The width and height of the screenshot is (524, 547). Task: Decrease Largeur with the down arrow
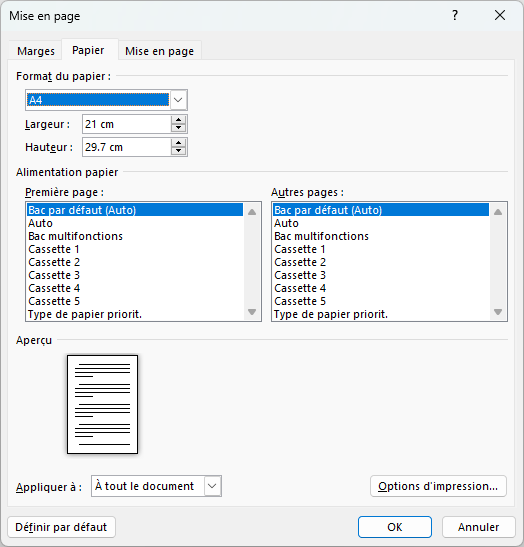pyautogui.click(x=179, y=128)
